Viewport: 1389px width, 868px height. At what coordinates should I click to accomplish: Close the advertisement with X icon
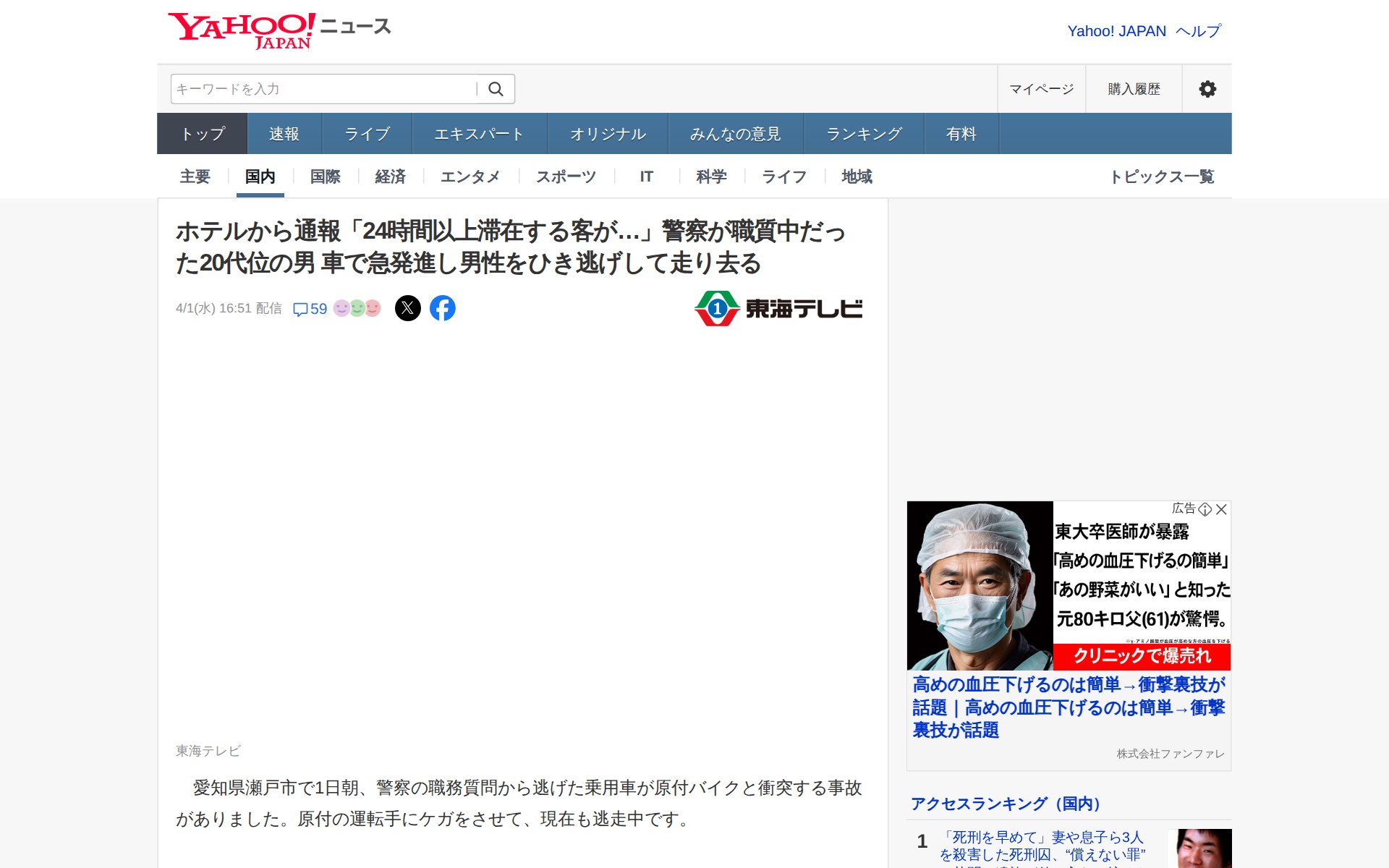click(1222, 509)
